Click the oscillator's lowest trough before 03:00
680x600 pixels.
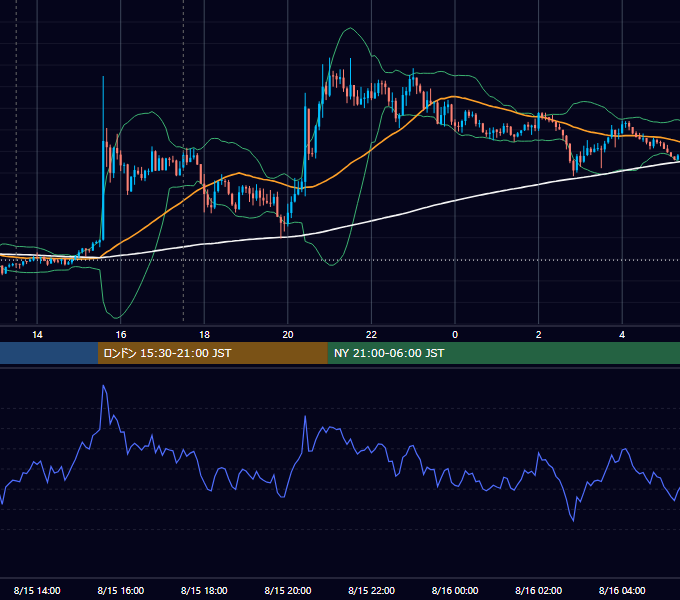573,520
